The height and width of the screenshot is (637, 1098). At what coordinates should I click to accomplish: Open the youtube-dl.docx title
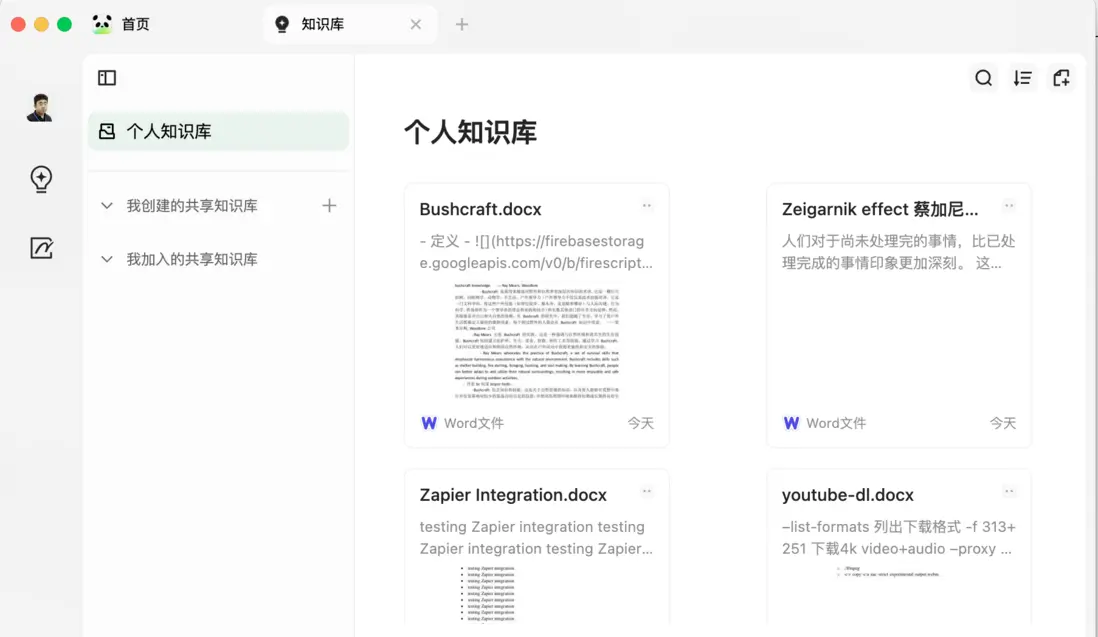pos(847,495)
